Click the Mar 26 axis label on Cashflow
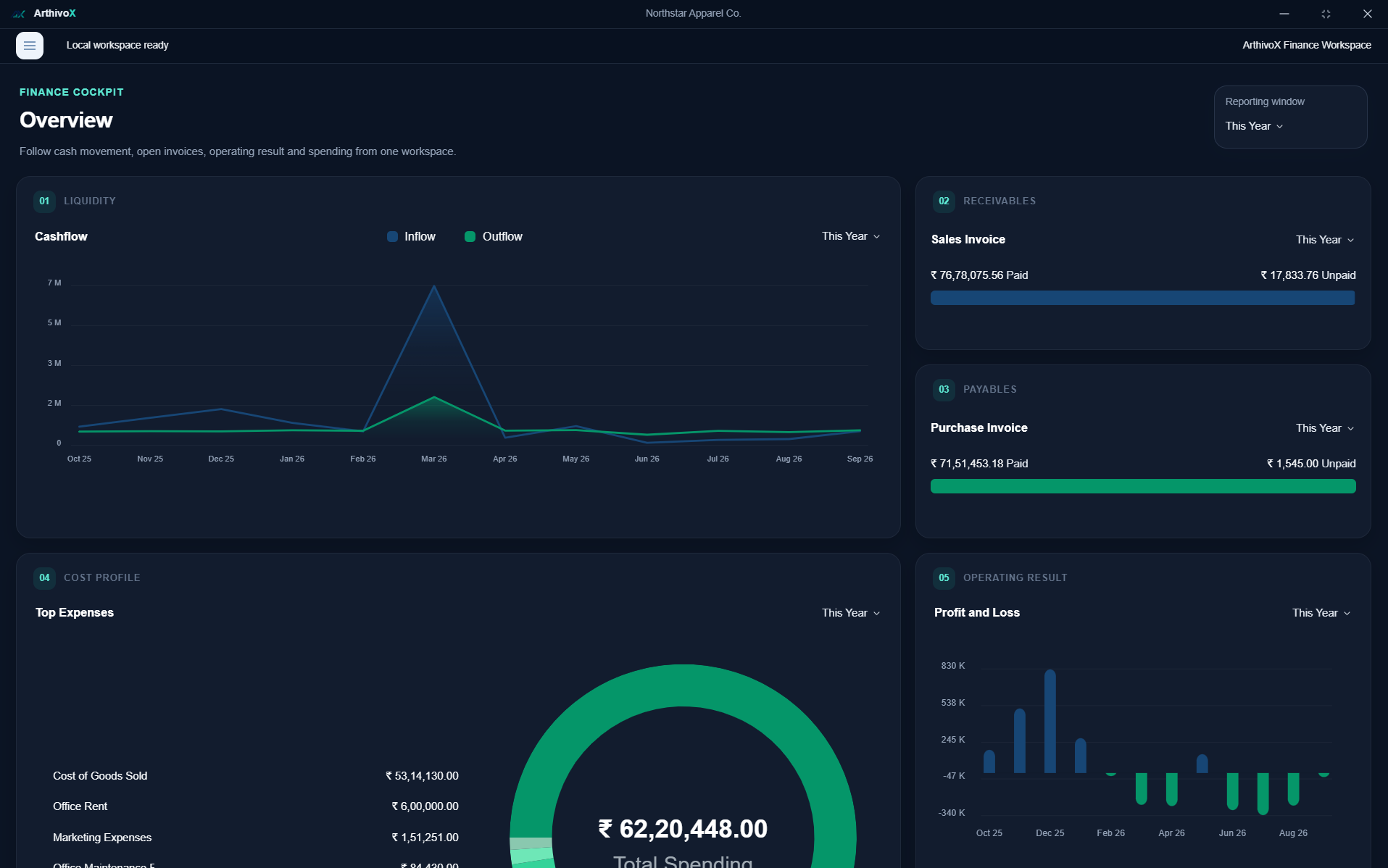1388x868 pixels. click(x=433, y=459)
